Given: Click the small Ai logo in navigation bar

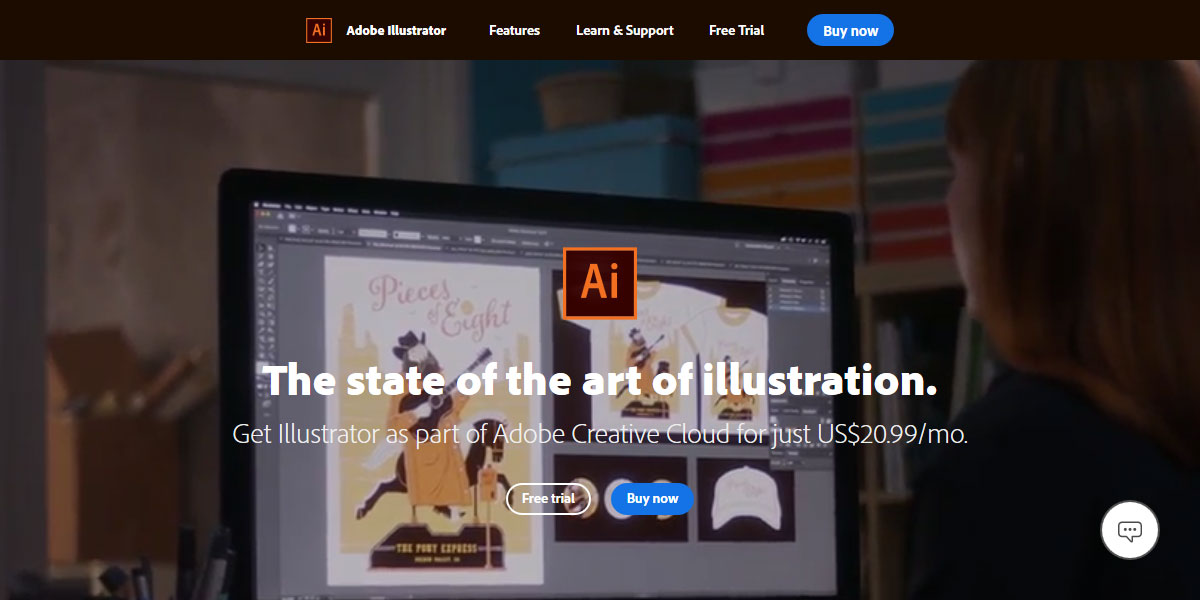Looking at the screenshot, I should (318, 30).
